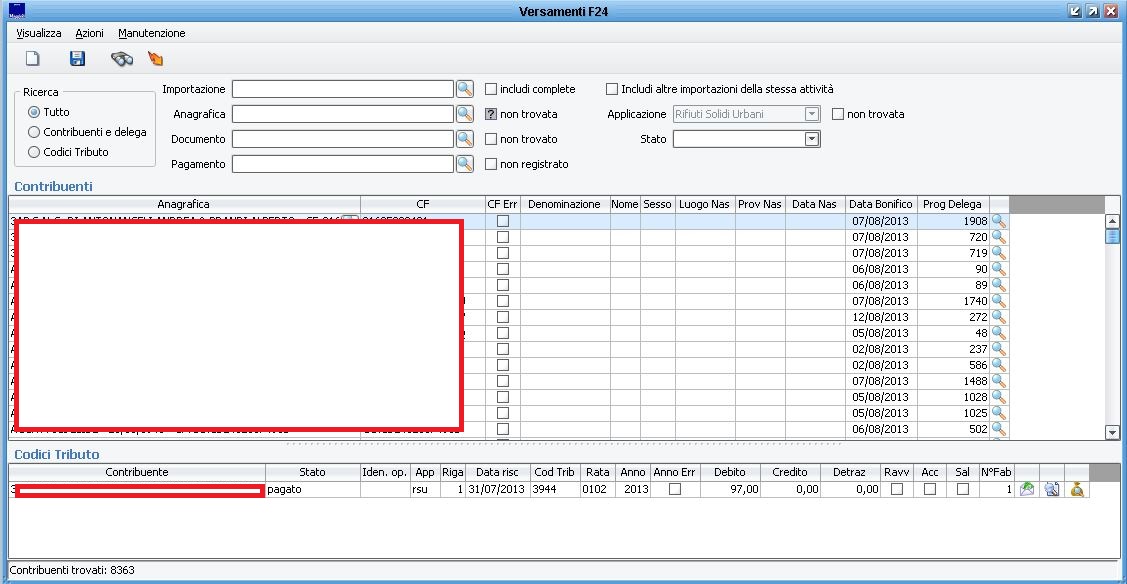
Task: Click magnifier for Prog Delega 1908 row
Action: click(x=998, y=221)
